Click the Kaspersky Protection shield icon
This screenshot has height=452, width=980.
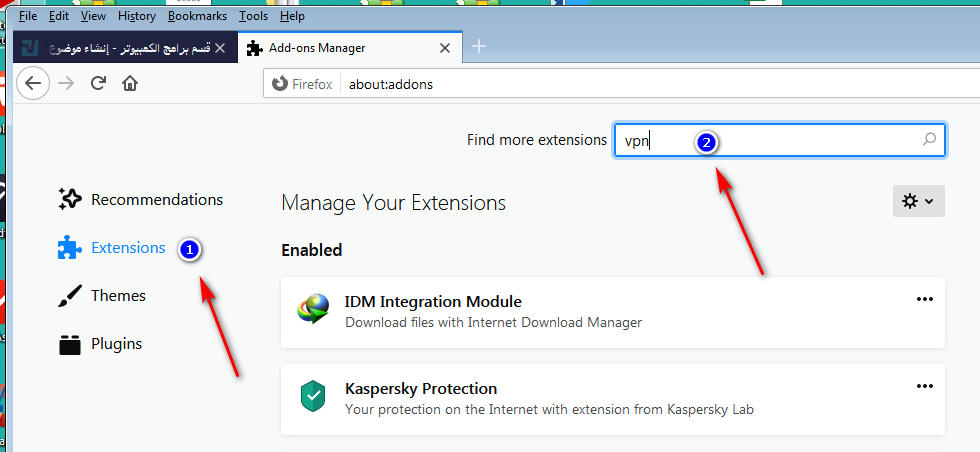click(312, 396)
